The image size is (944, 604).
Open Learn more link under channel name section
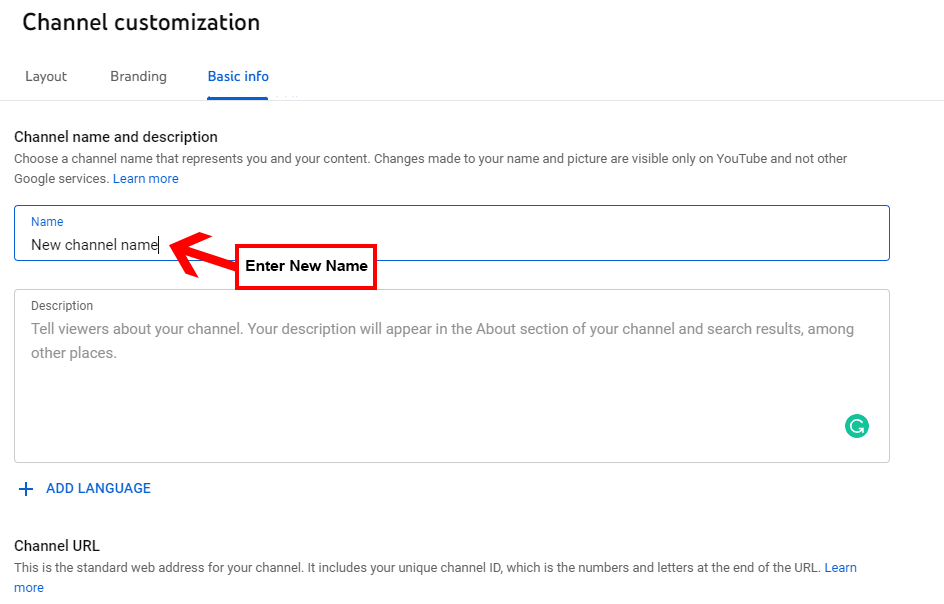[146, 179]
